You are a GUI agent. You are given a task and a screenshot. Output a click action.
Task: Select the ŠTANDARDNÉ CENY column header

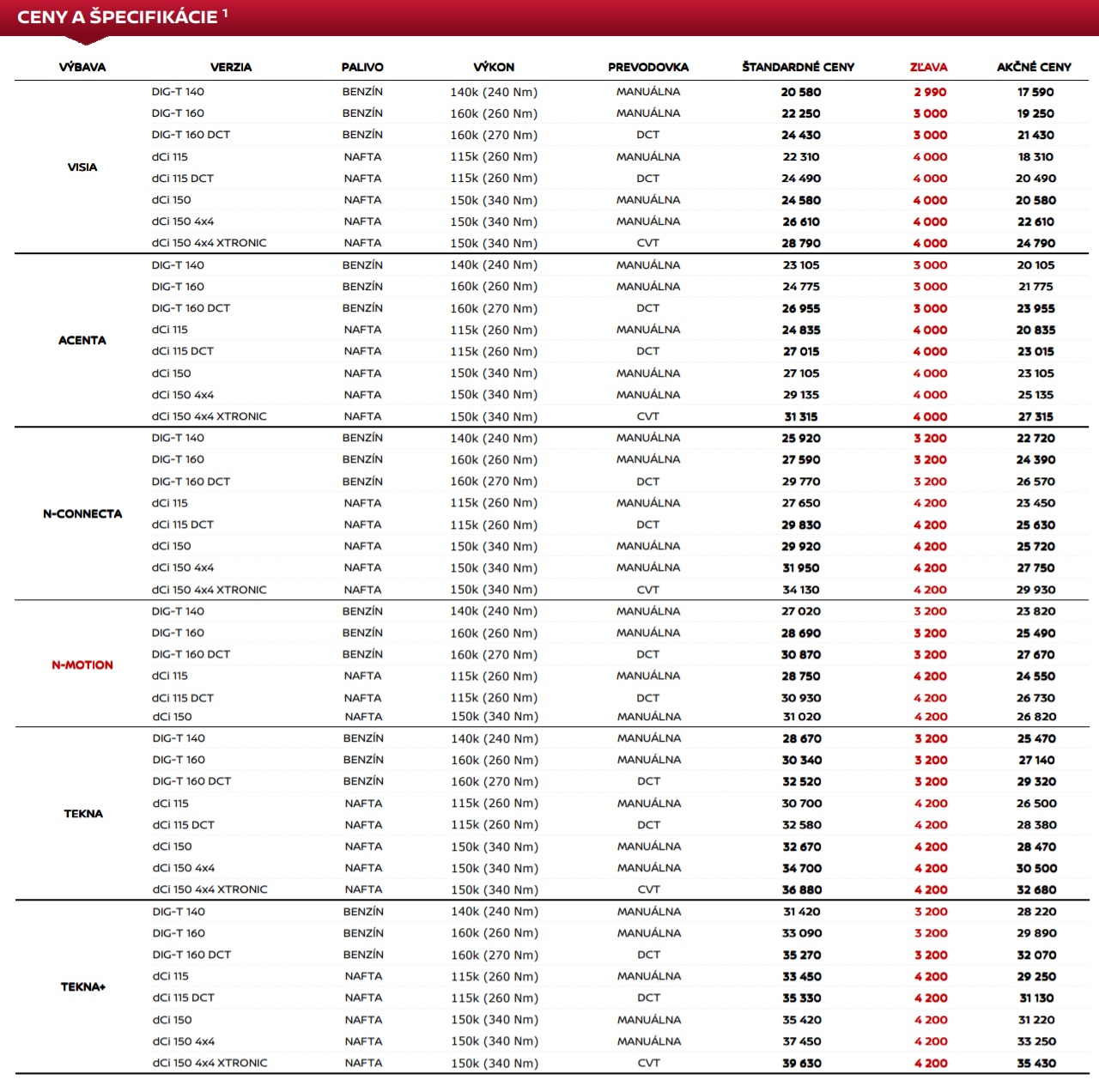coord(798,67)
